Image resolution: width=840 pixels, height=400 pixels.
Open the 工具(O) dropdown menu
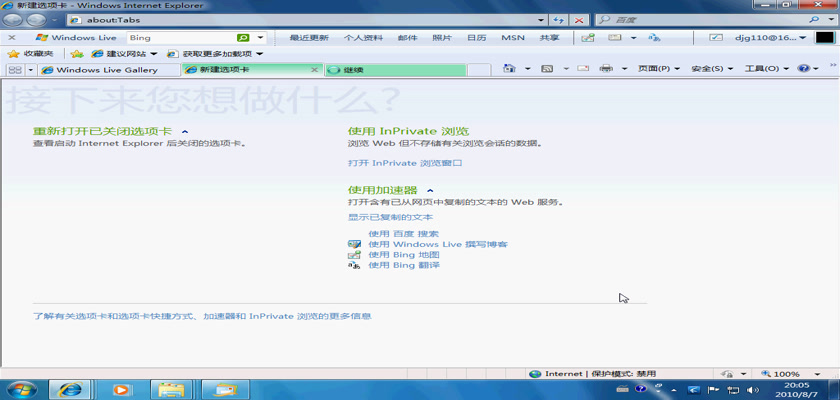click(x=764, y=69)
